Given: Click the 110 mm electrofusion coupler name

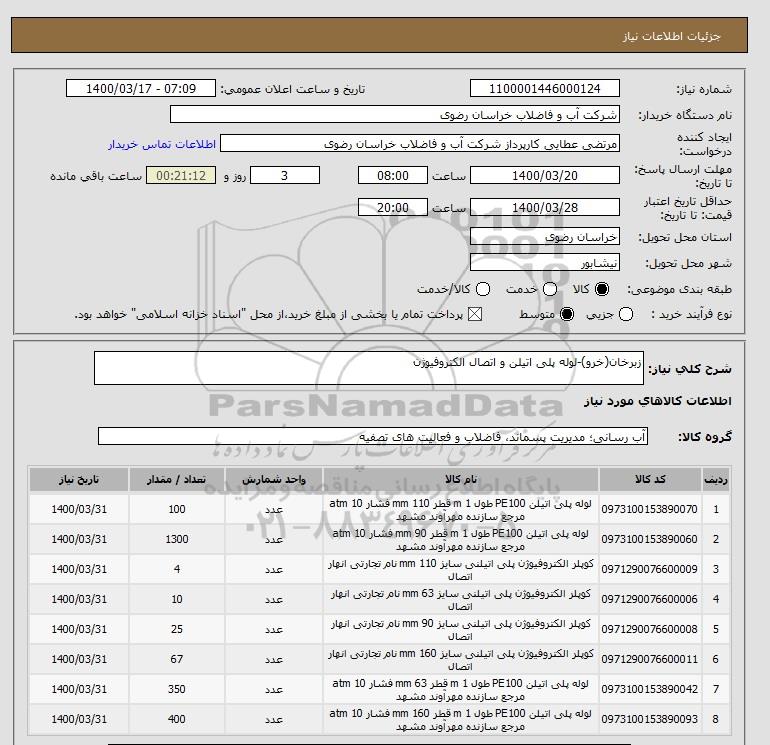Looking at the screenshot, I should (x=461, y=570).
